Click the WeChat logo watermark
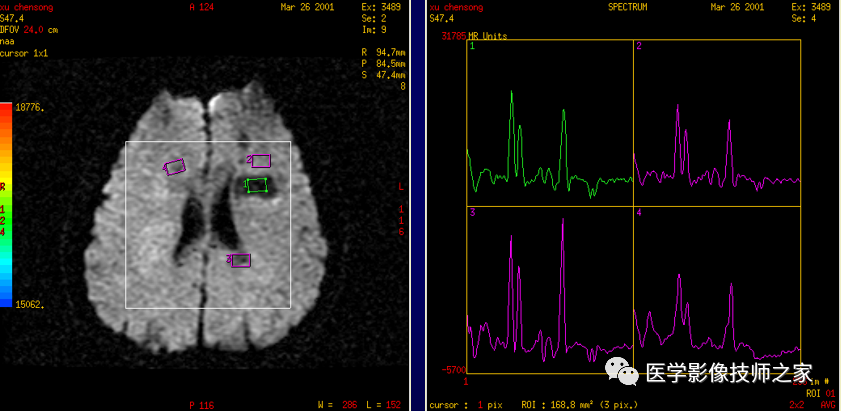 point(622,372)
